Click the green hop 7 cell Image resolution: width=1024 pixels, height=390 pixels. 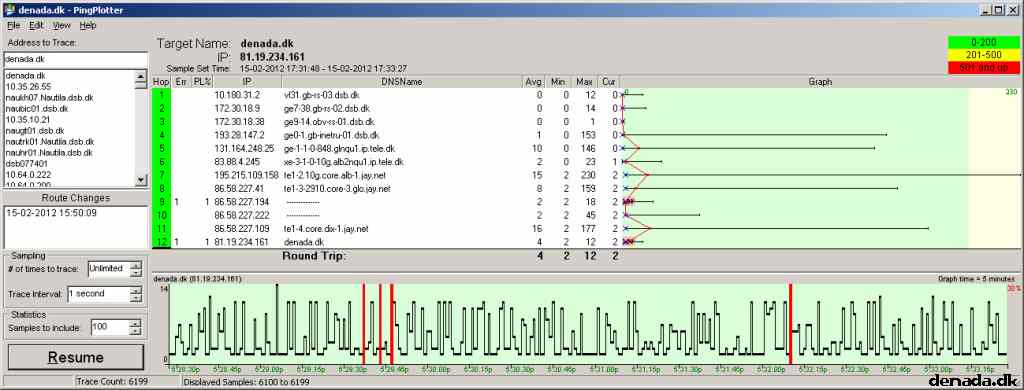click(160, 175)
